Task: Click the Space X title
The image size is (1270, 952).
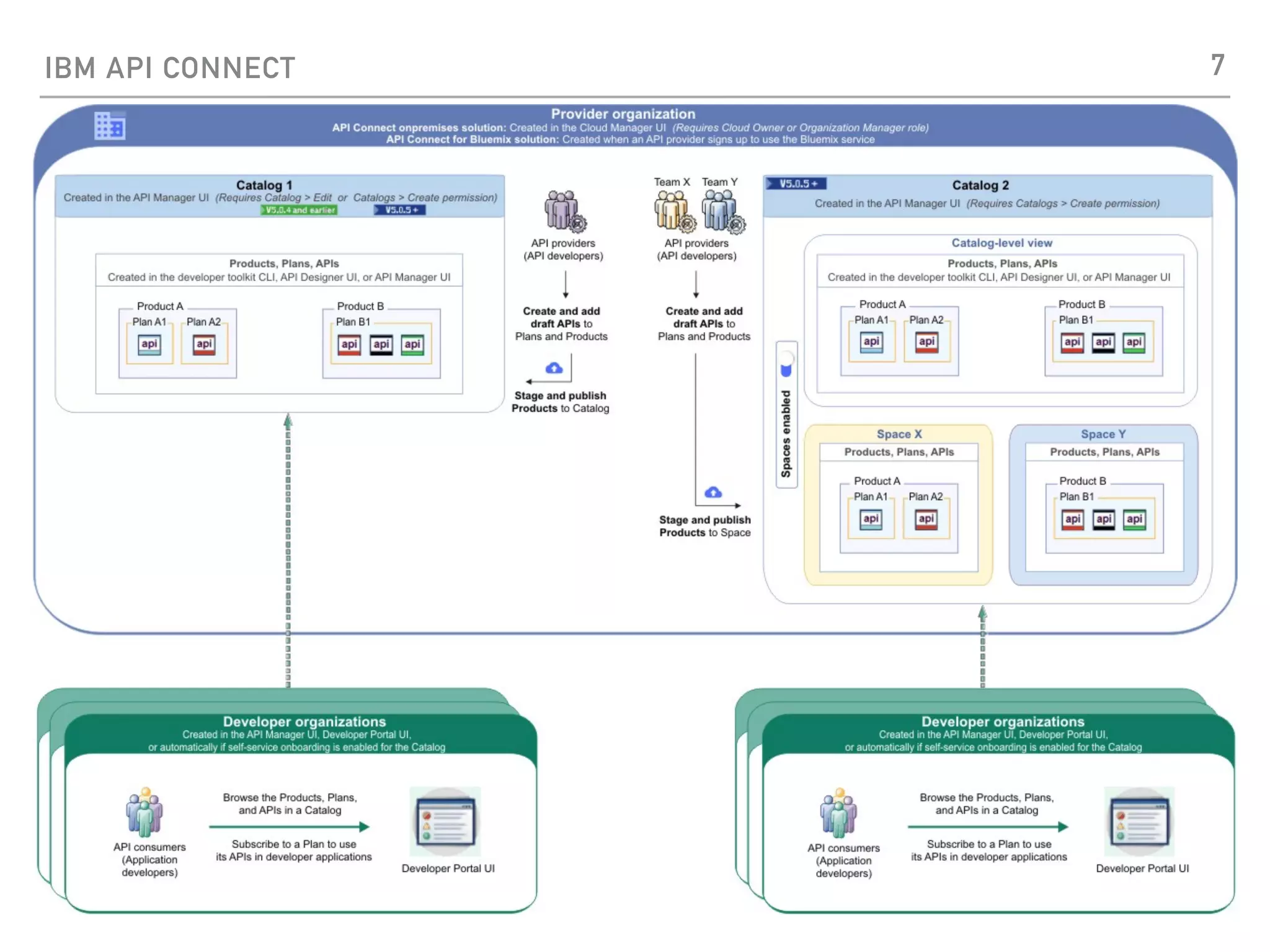Action: pos(899,434)
